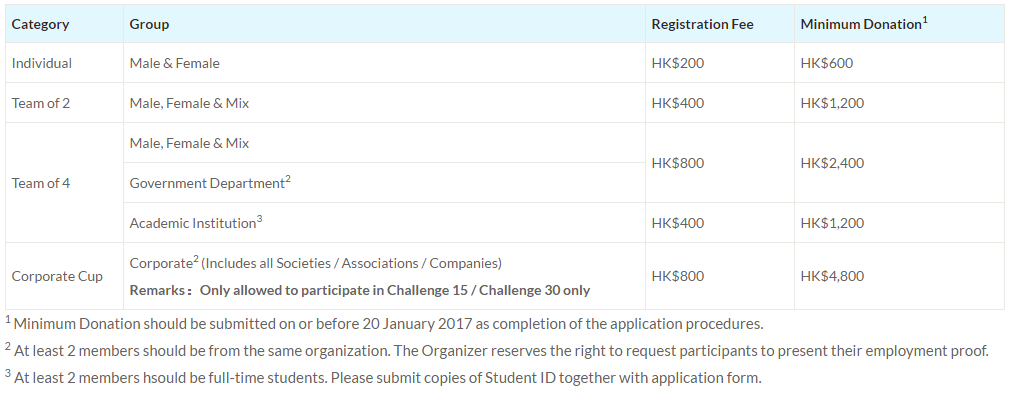This screenshot has height=399, width=1011.
Task: Click the Challenge 15 / Challenge 30 remarks
Action: click(x=360, y=290)
